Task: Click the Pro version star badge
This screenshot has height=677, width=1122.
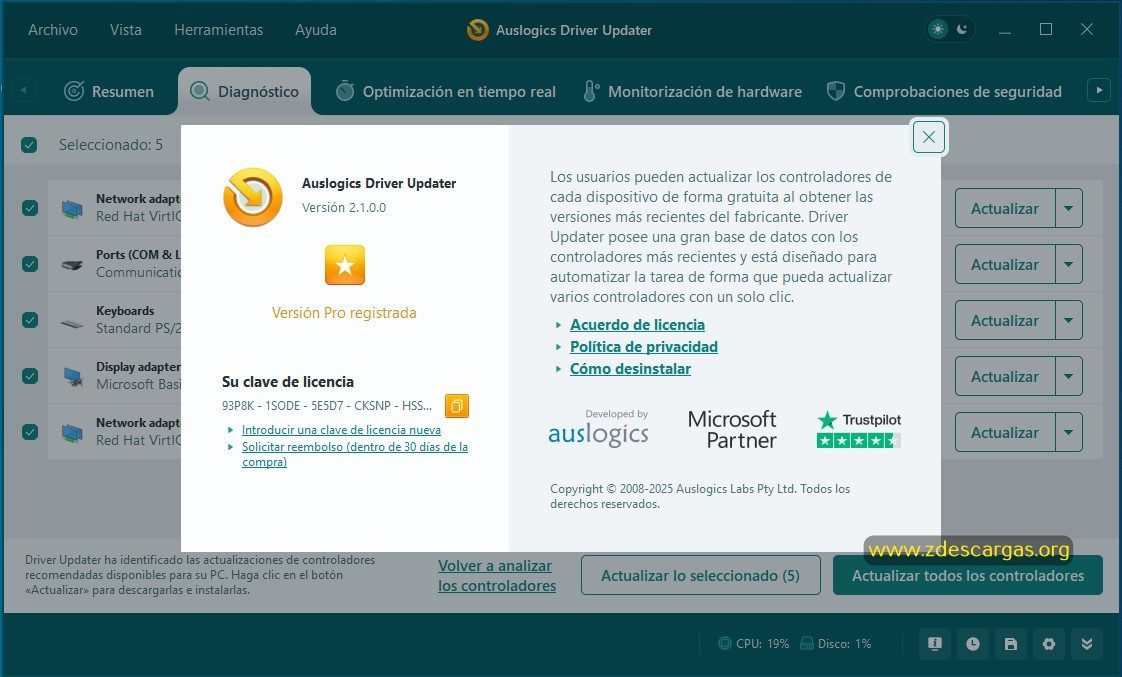Action: (345, 265)
